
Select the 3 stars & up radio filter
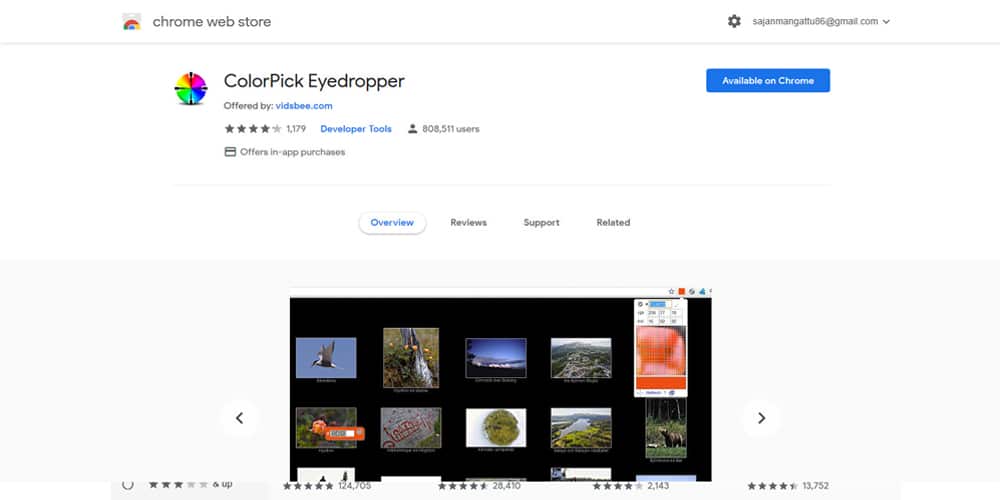[128, 484]
